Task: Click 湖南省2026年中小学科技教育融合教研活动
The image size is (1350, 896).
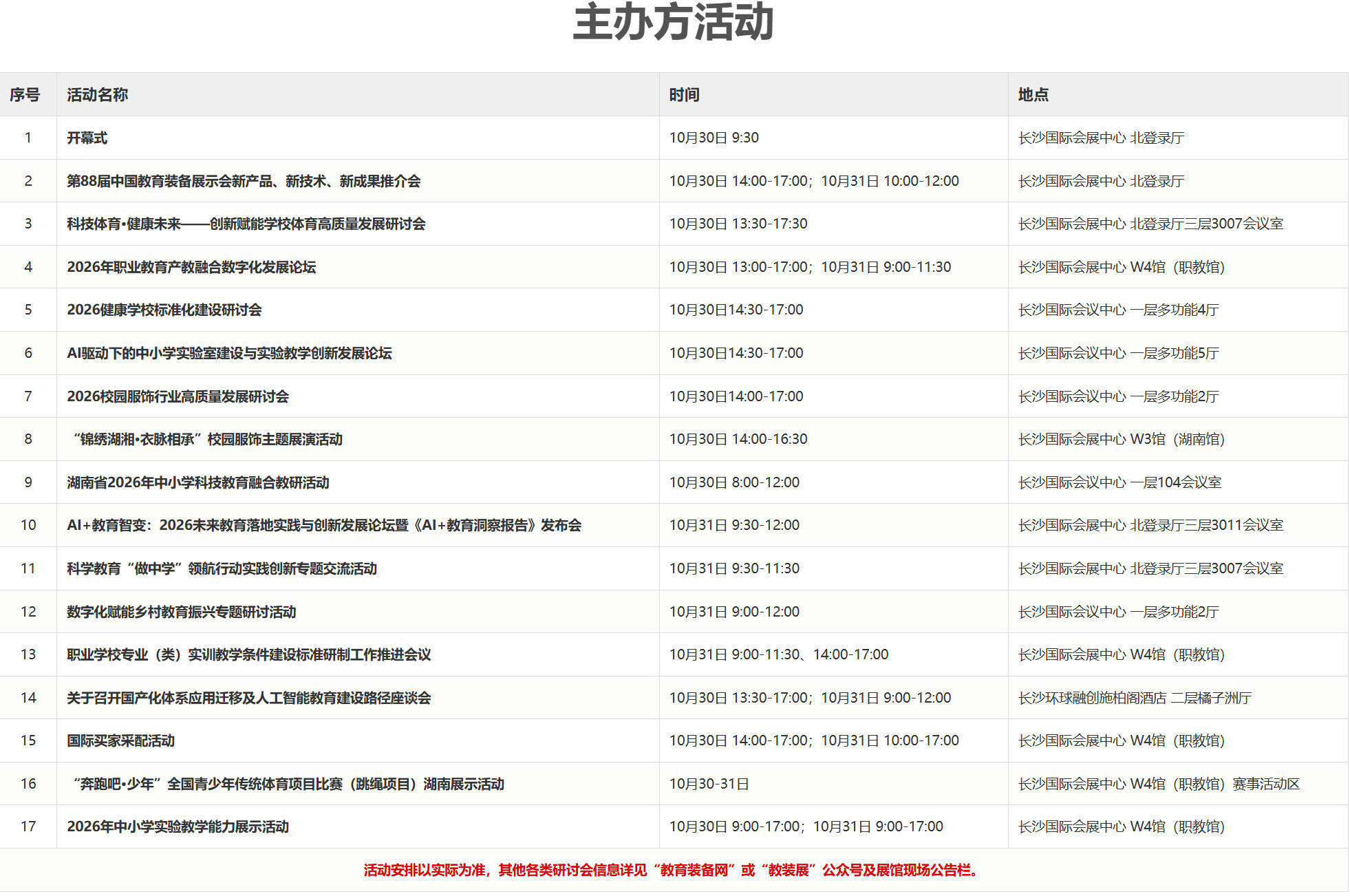Action: coord(197,482)
